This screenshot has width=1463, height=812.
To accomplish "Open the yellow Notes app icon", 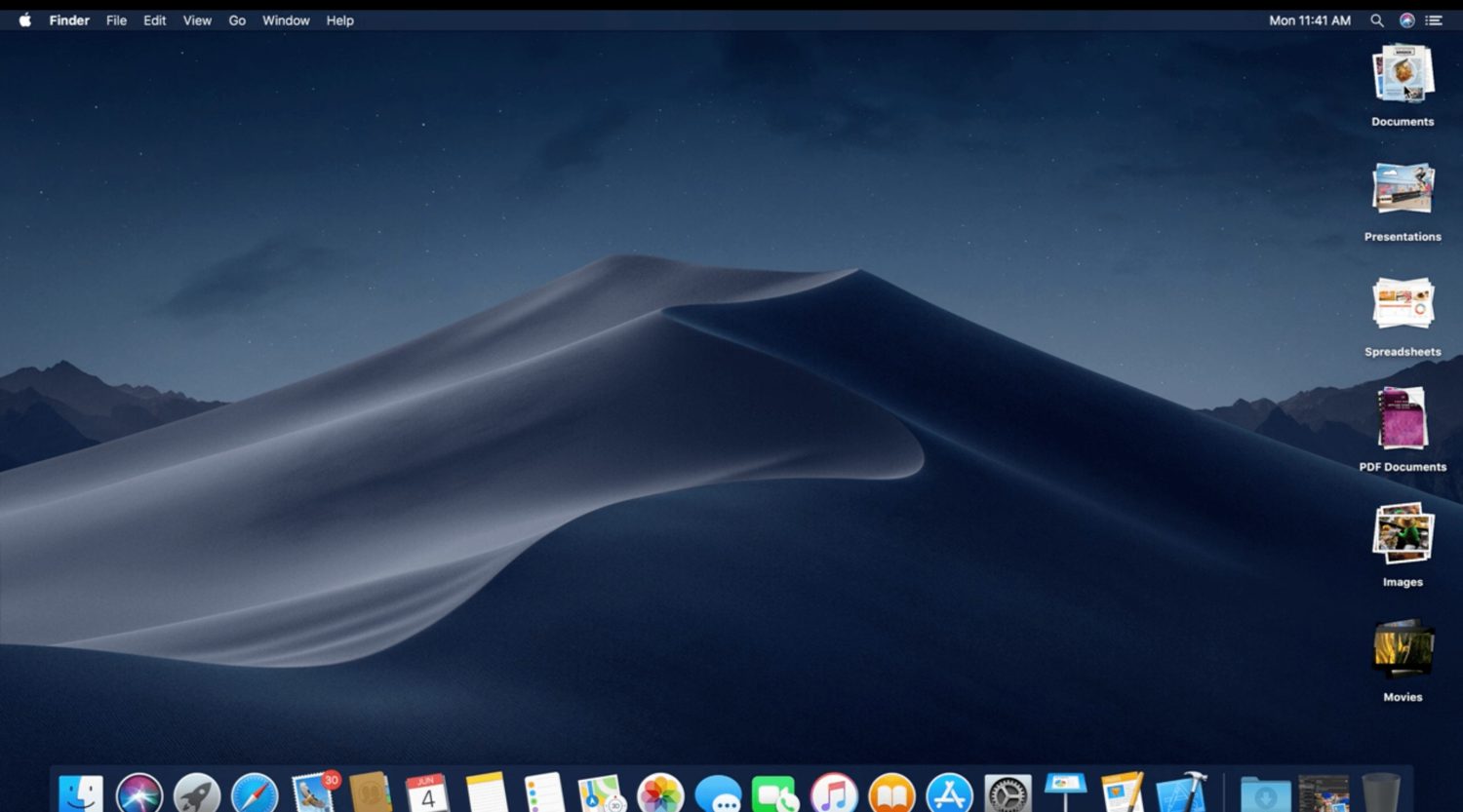I will (x=487, y=793).
